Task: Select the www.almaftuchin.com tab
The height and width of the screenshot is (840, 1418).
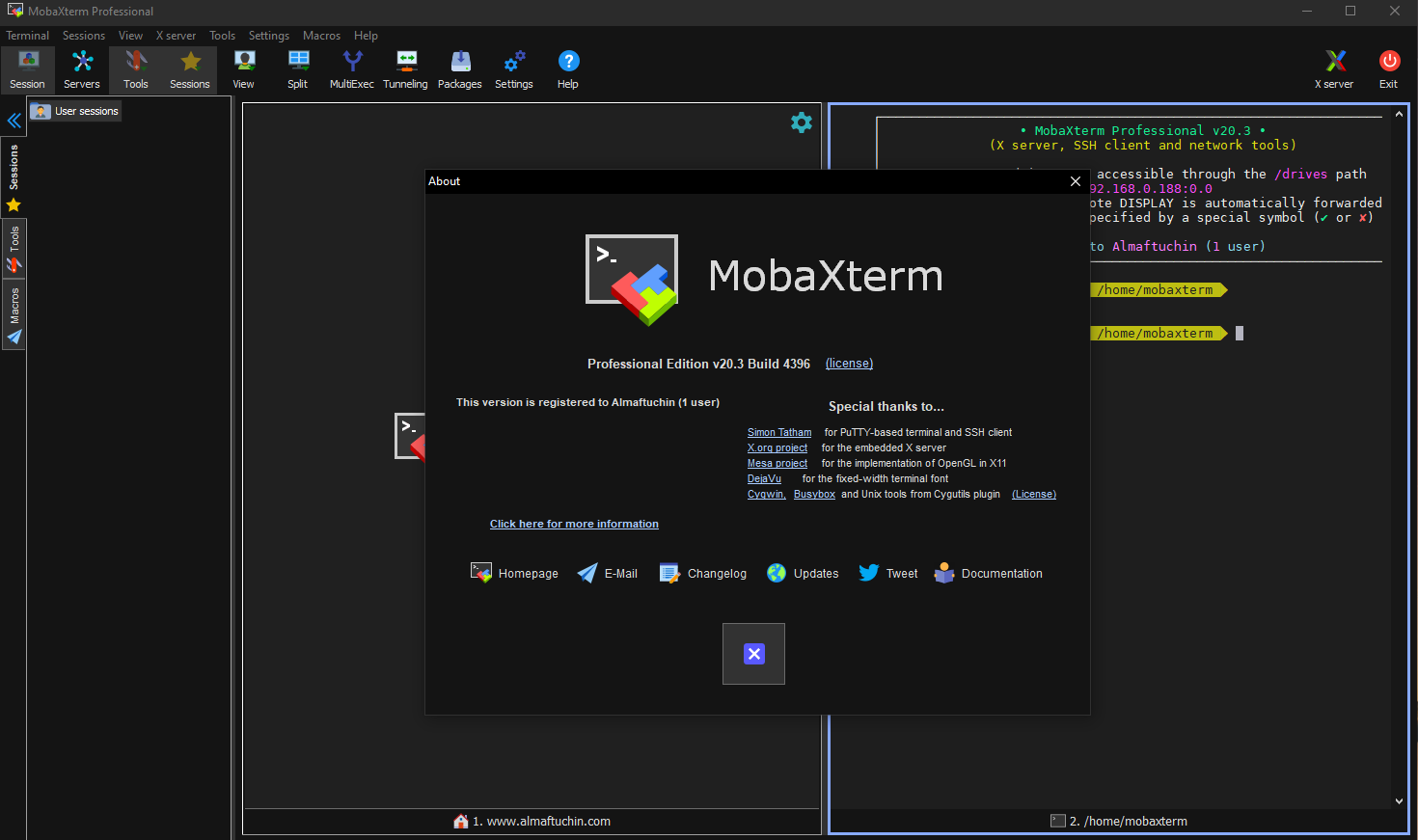Action: coord(532,822)
